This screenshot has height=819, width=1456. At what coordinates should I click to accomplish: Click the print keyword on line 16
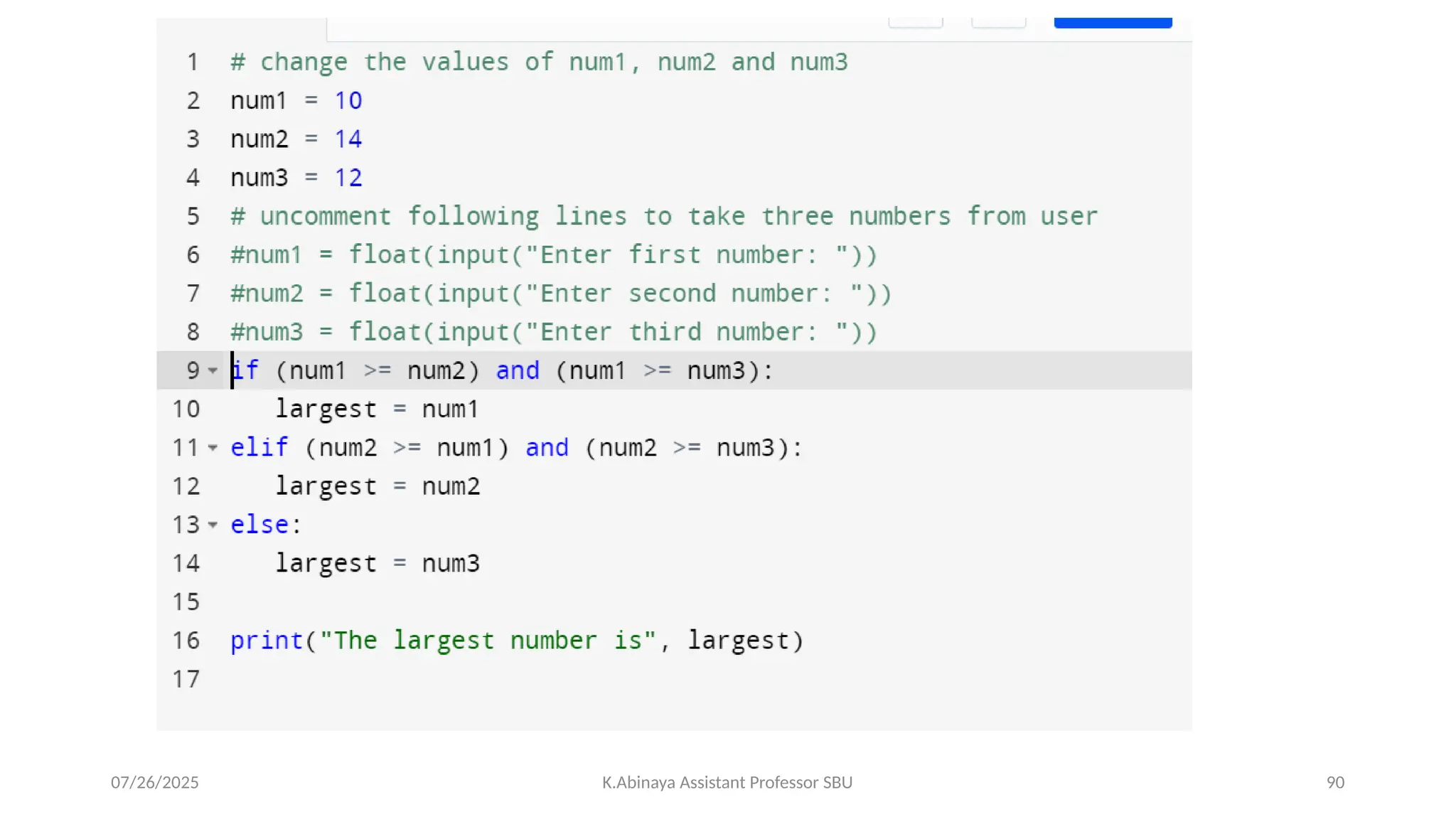(267, 641)
